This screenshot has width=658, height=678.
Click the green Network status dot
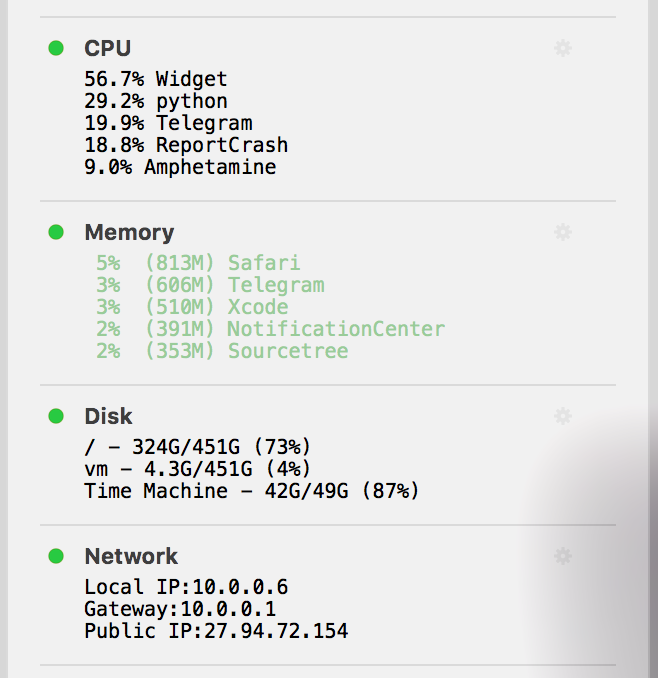point(56,556)
